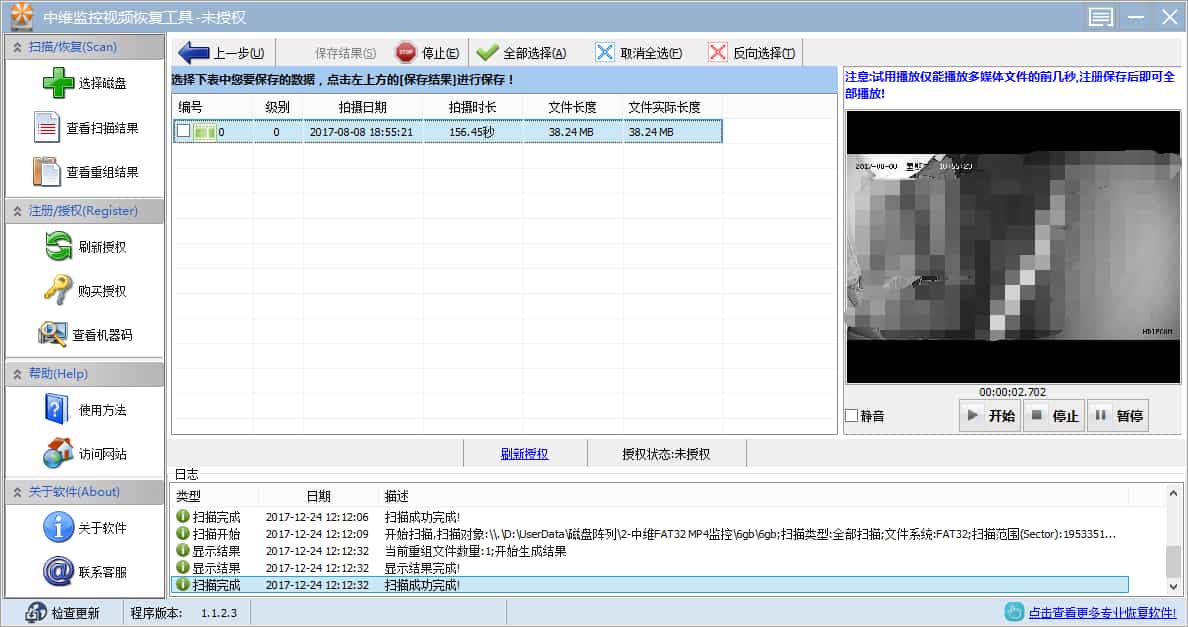The height and width of the screenshot is (627, 1188).
Task: Click the Visit Website house globe icon
Action: 58,453
